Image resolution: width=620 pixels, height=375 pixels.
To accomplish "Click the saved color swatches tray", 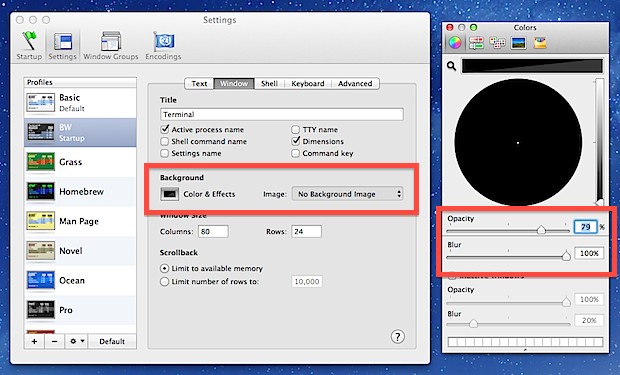I will pyautogui.click(x=525, y=342).
